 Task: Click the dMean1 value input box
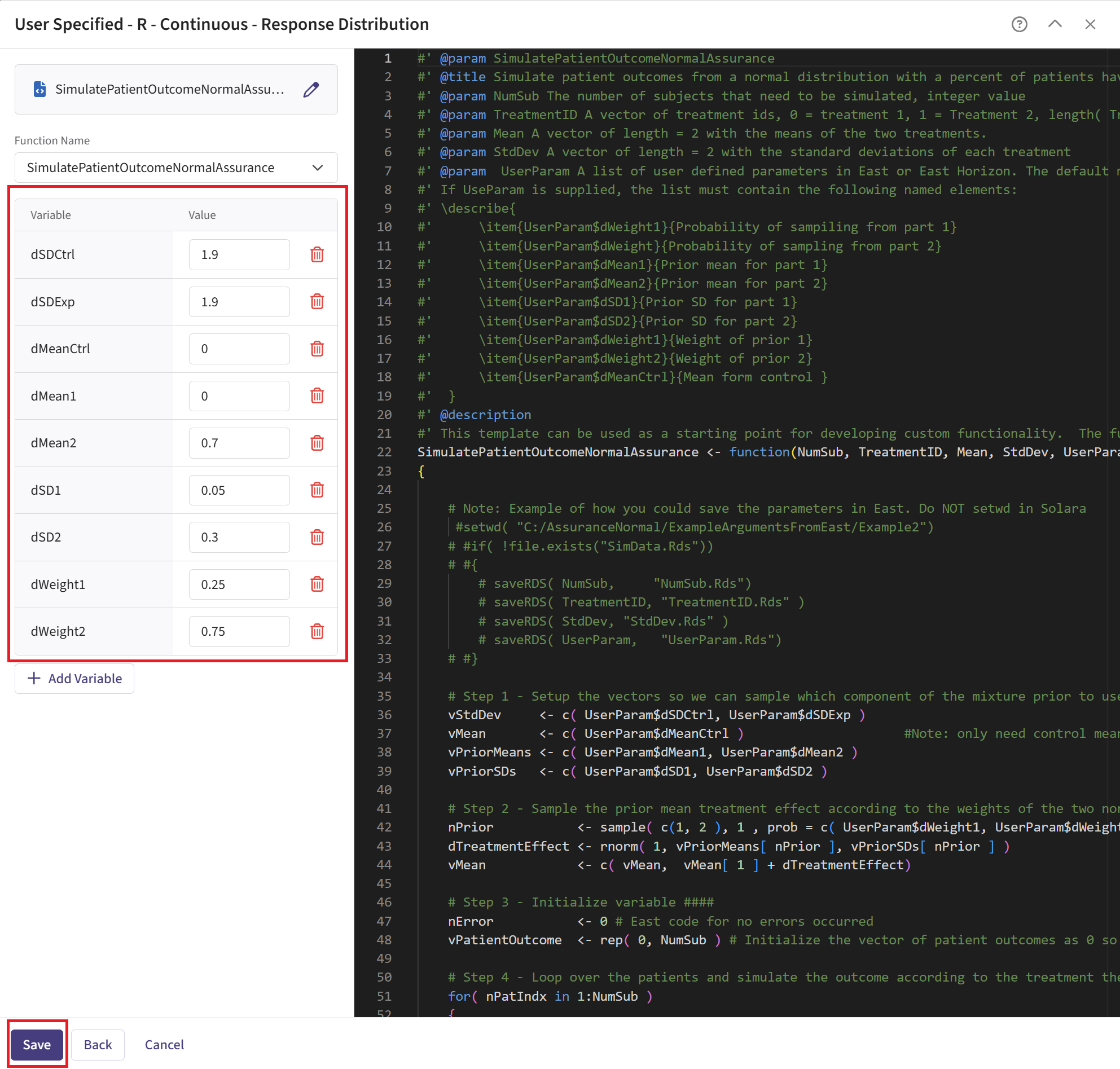[x=239, y=396]
